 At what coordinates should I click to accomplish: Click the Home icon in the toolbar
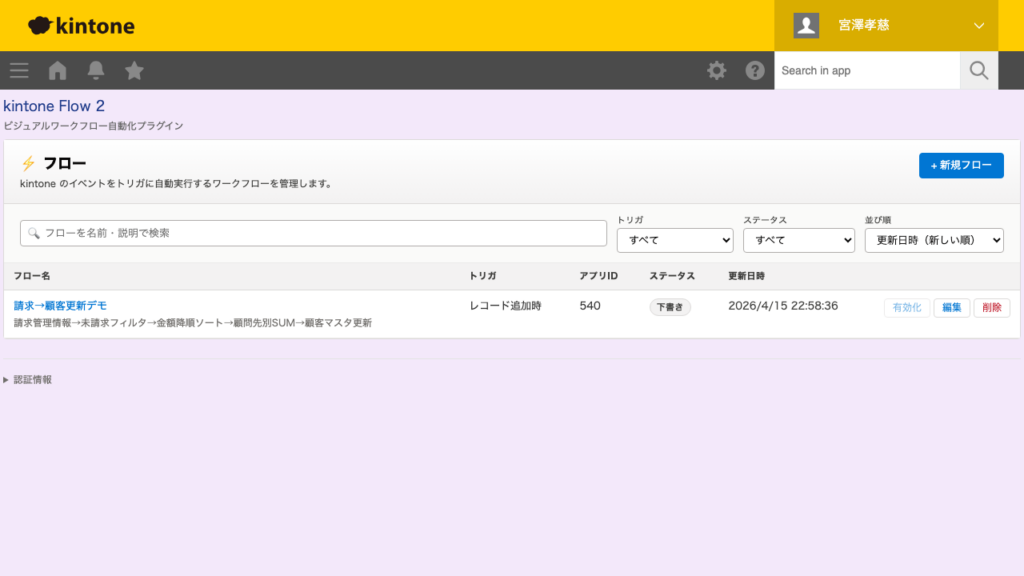[x=57, y=70]
